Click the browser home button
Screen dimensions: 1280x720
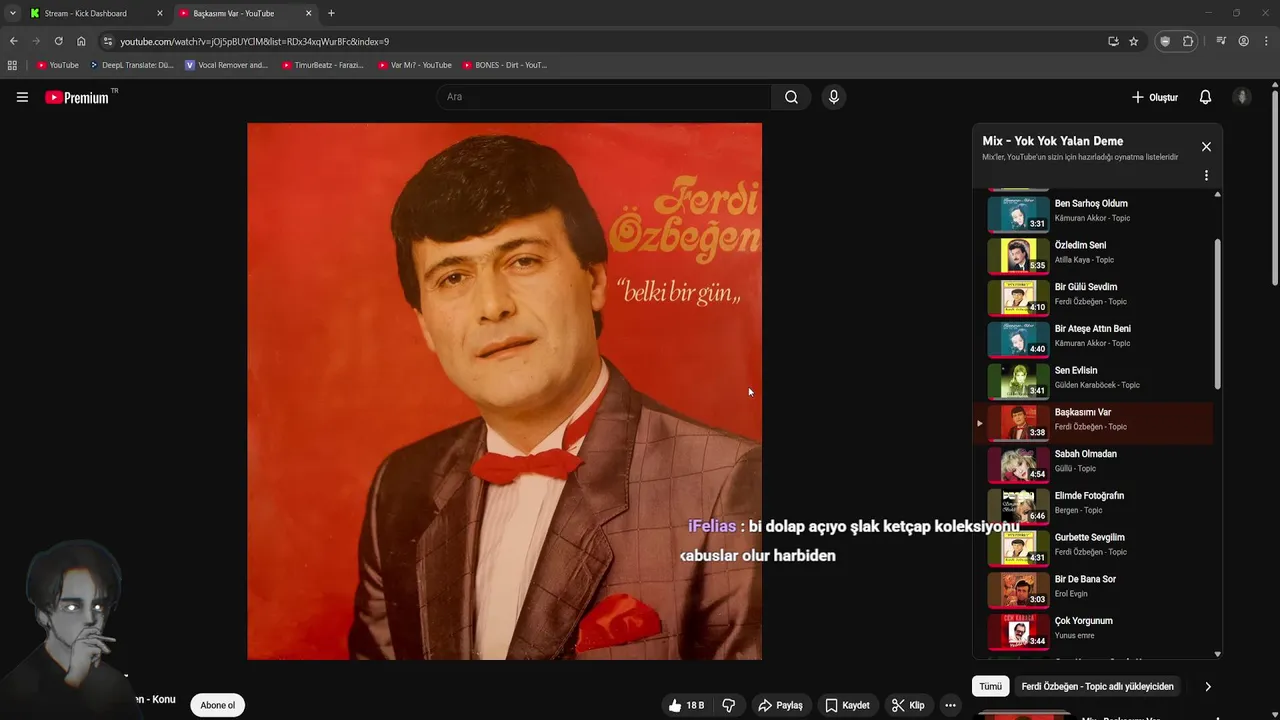coord(81,41)
